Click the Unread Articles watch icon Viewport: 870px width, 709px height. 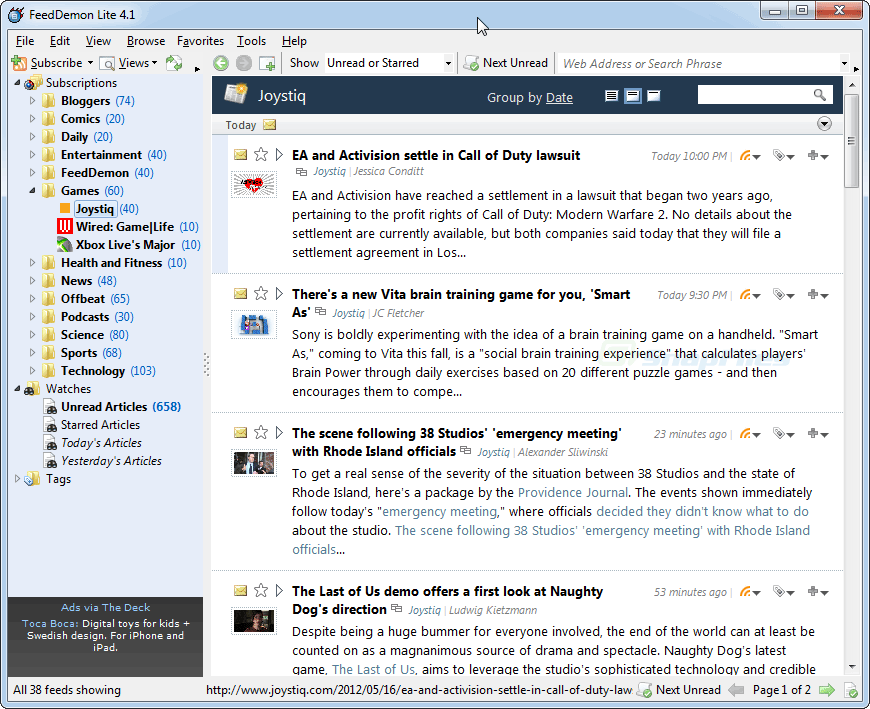[x=50, y=407]
